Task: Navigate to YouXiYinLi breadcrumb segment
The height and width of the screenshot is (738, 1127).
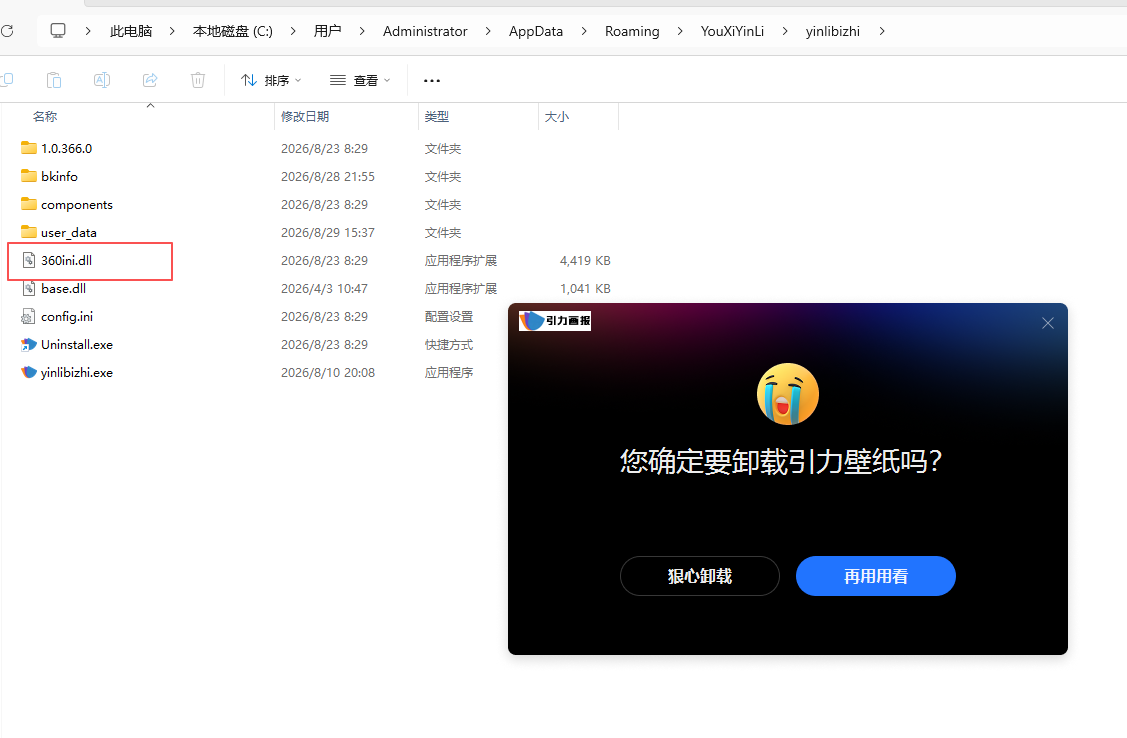Action: 732,31
